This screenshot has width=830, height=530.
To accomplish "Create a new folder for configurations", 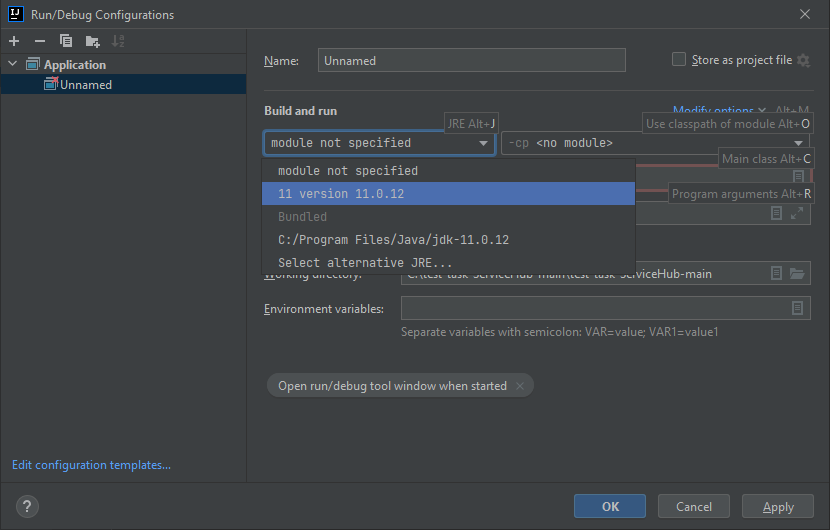I will pos(93,41).
